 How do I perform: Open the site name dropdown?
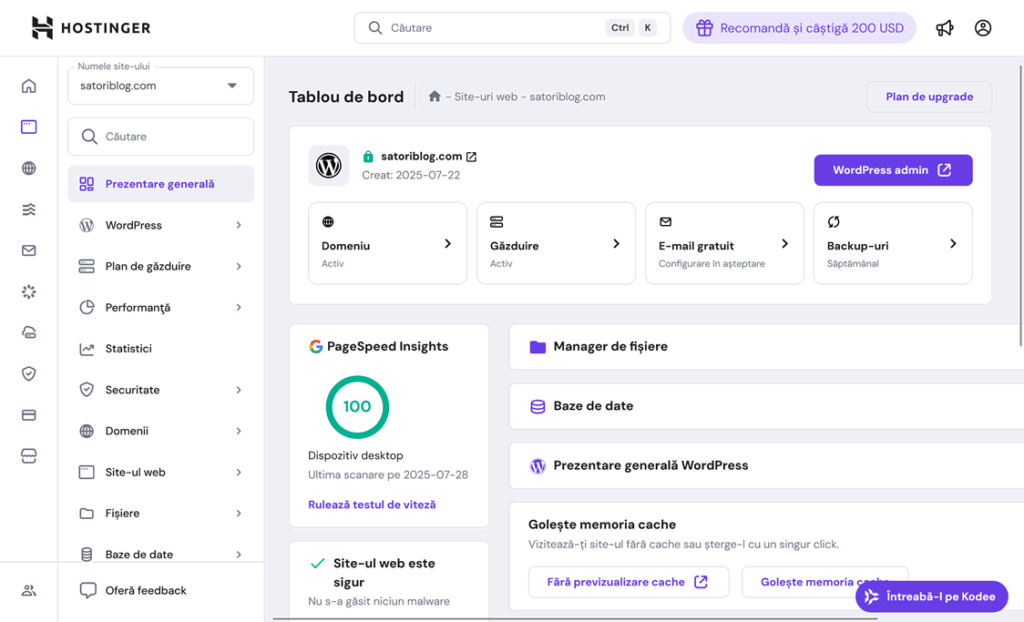(x=161, y=86)
